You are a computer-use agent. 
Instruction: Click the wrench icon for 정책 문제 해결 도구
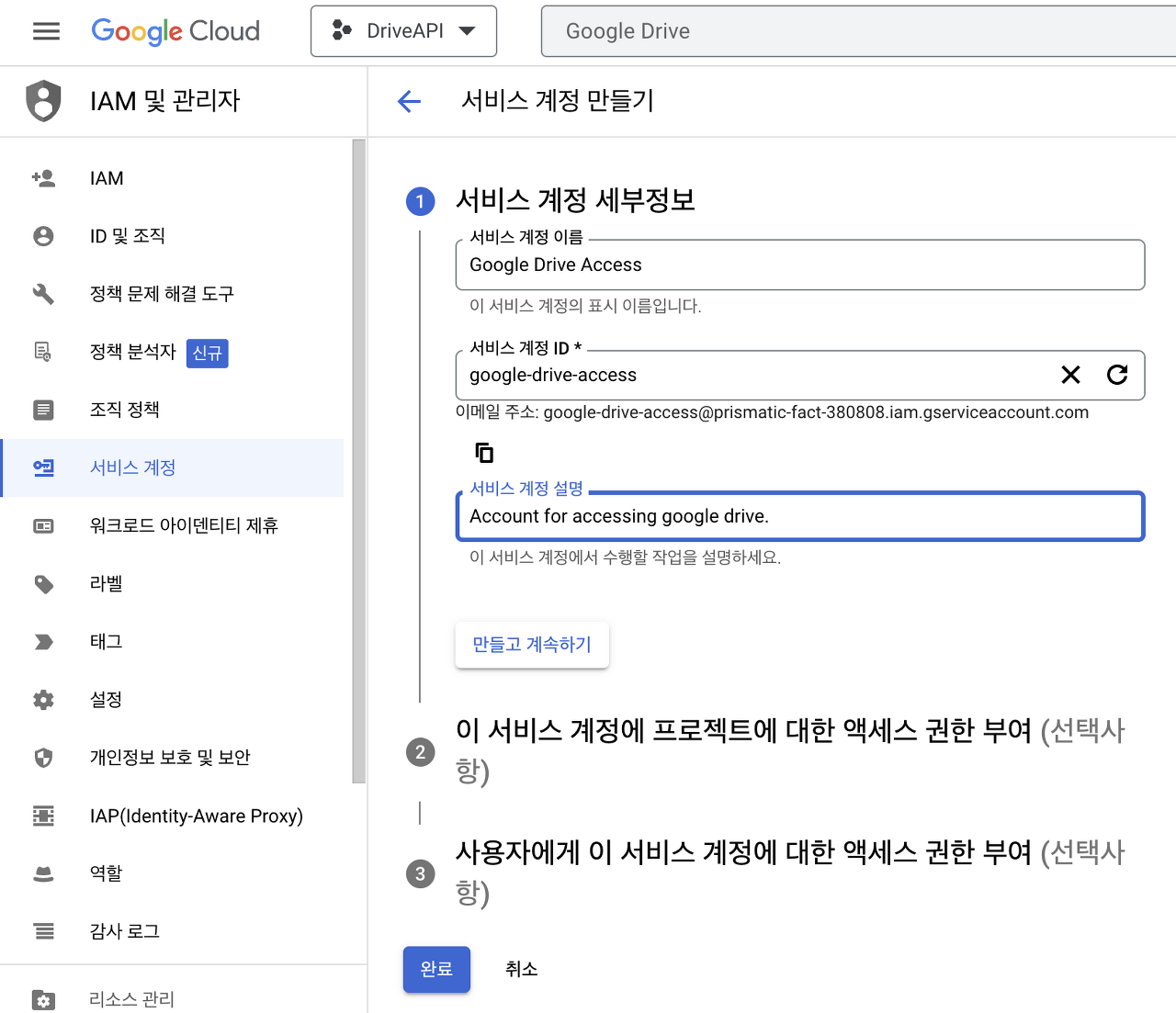click(x=43, y=294)
